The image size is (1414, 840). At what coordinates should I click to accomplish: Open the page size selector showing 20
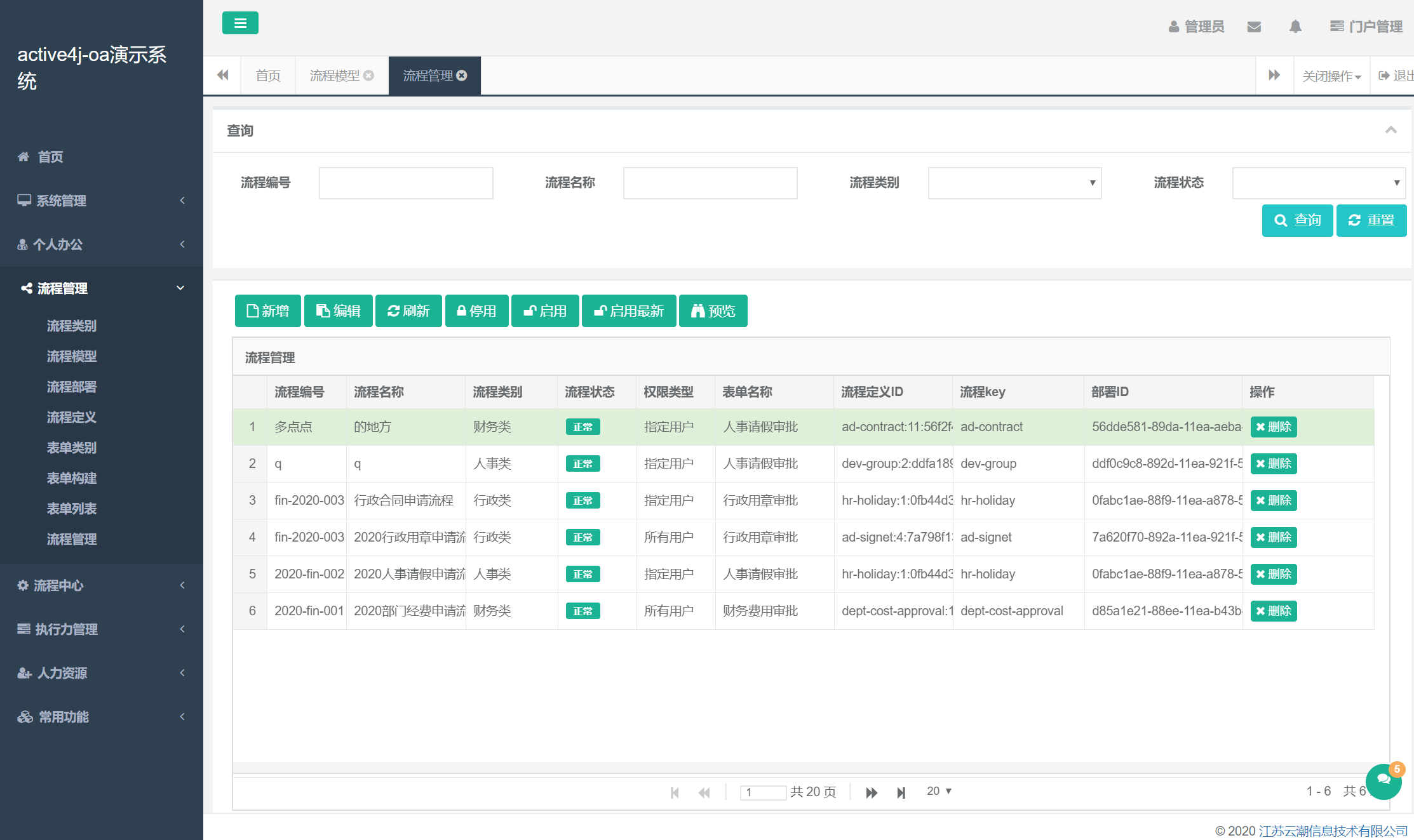pos(938,791)
